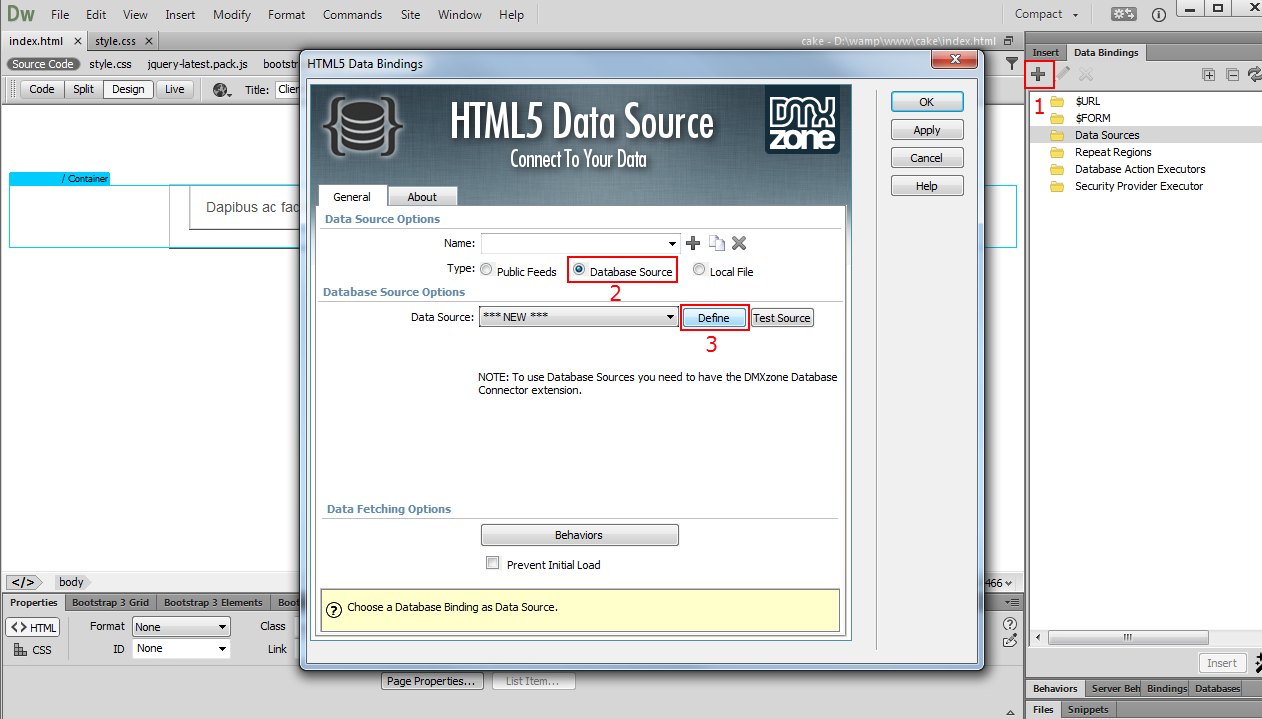This screenshot has height=719, width=1262.
Task: Click the $URL folder icon
Action: pyautogui.click(x=1057, y=101)
